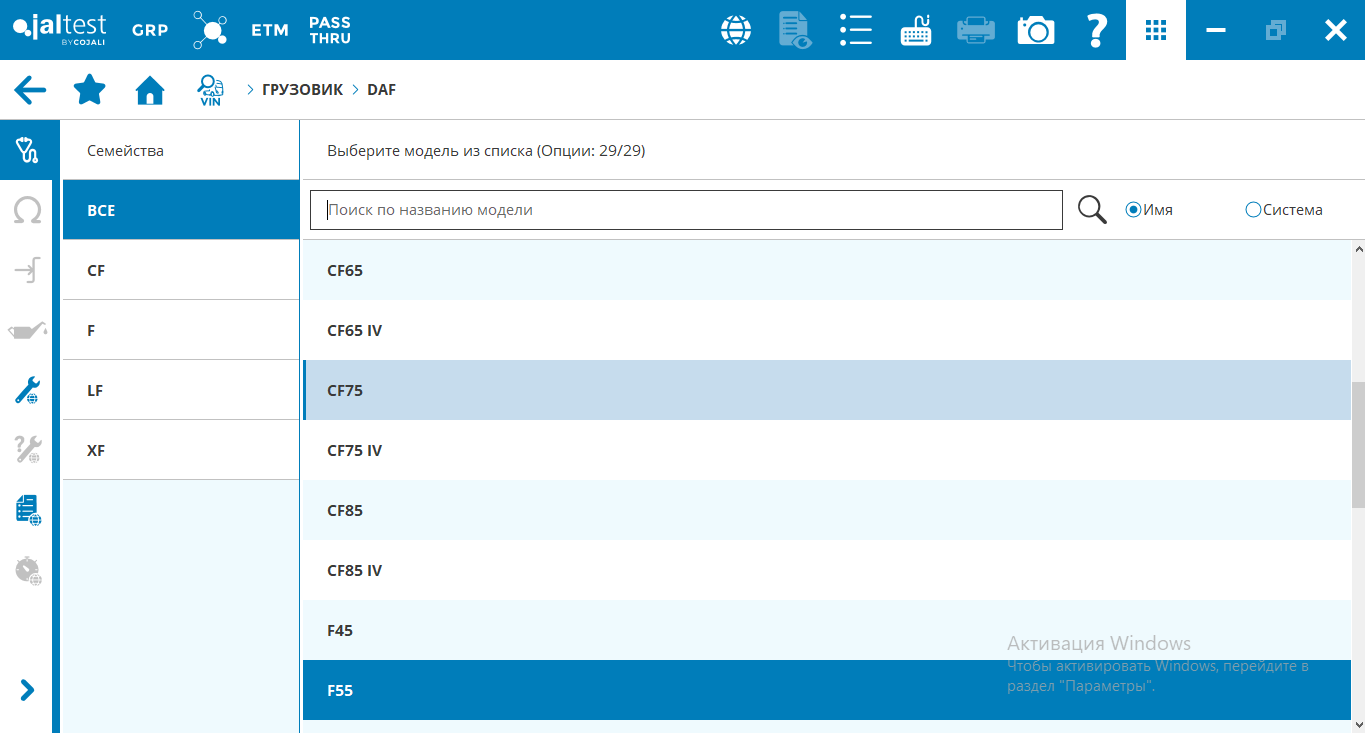Select the stethoscope diagnostics sidebar icon
Screen dimensions: 1365x733
pos(27,151)
